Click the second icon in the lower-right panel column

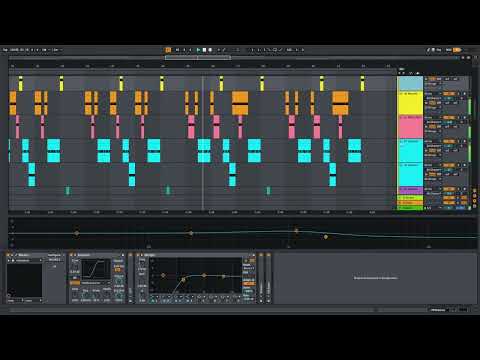pos(475,196)
